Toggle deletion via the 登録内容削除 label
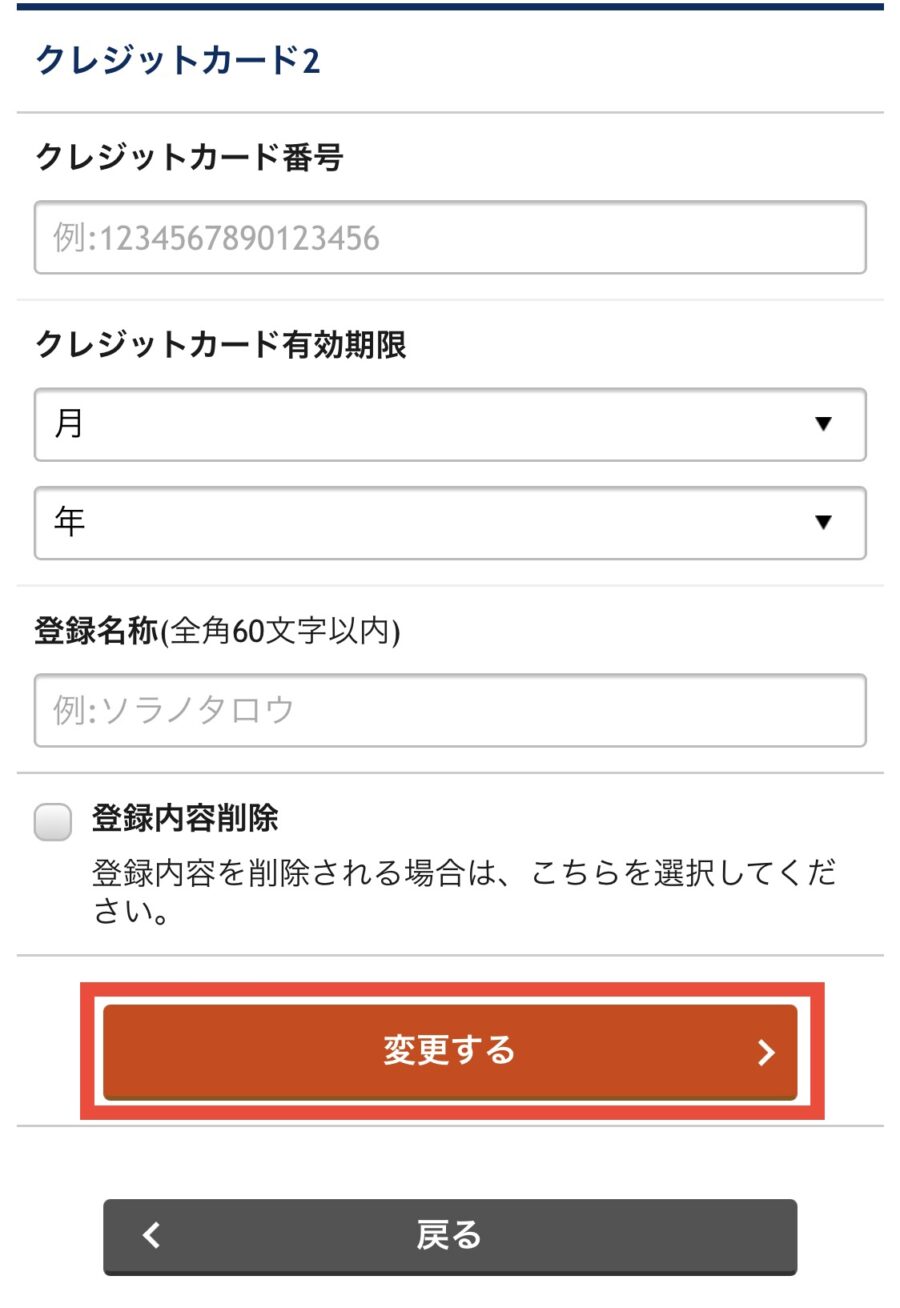 tap(185, 819)
